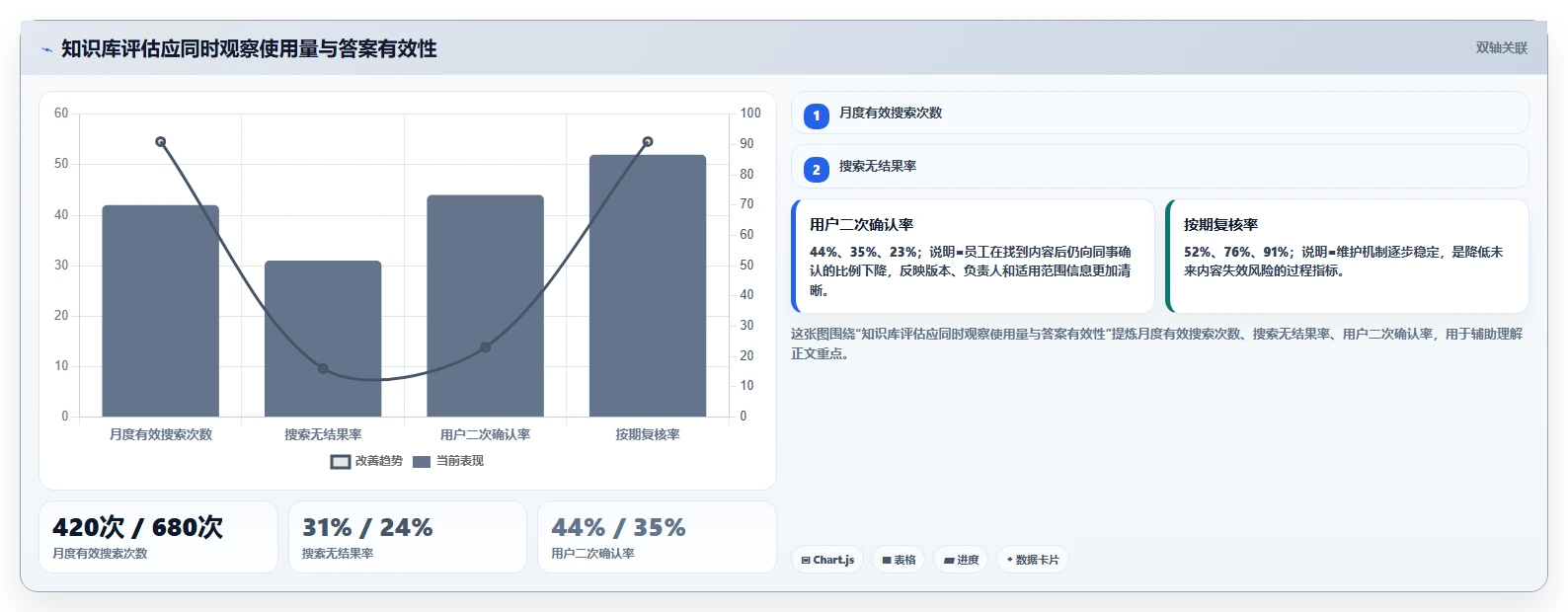Toggle the 改善趋势 legend swatch

[x=341, y=462]
